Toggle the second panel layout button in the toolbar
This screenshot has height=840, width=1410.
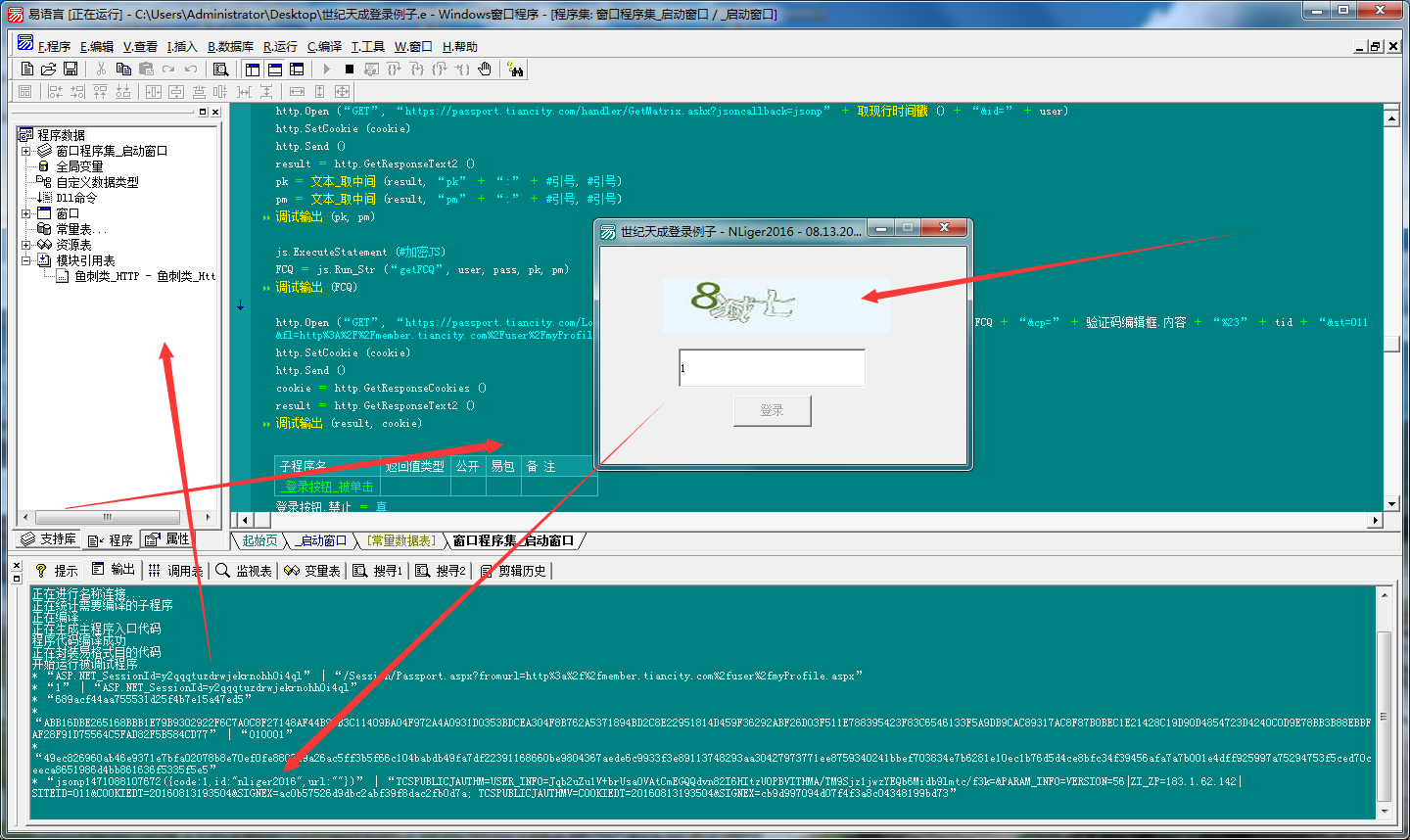coord(275,69)
